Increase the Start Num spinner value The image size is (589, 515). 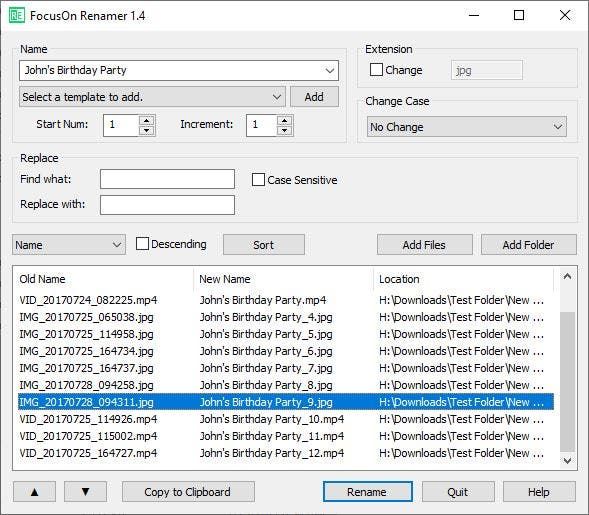(146, 121)
